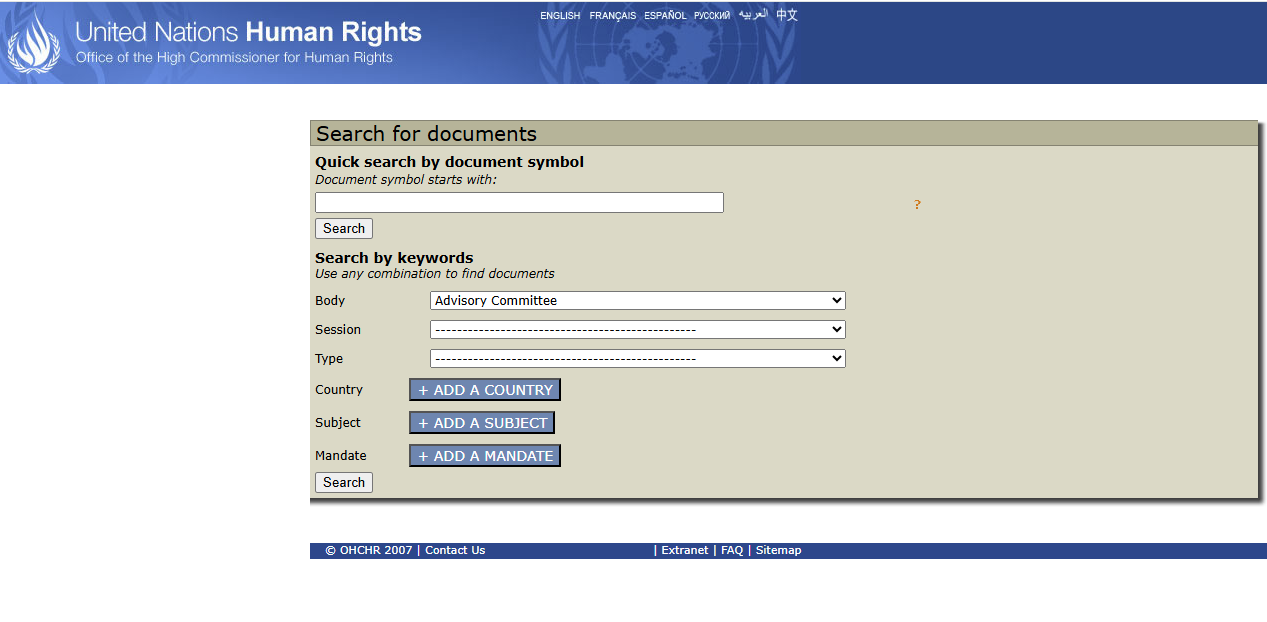Open the Extranet footer link
1267x622 pixels.
pos(684,550)
